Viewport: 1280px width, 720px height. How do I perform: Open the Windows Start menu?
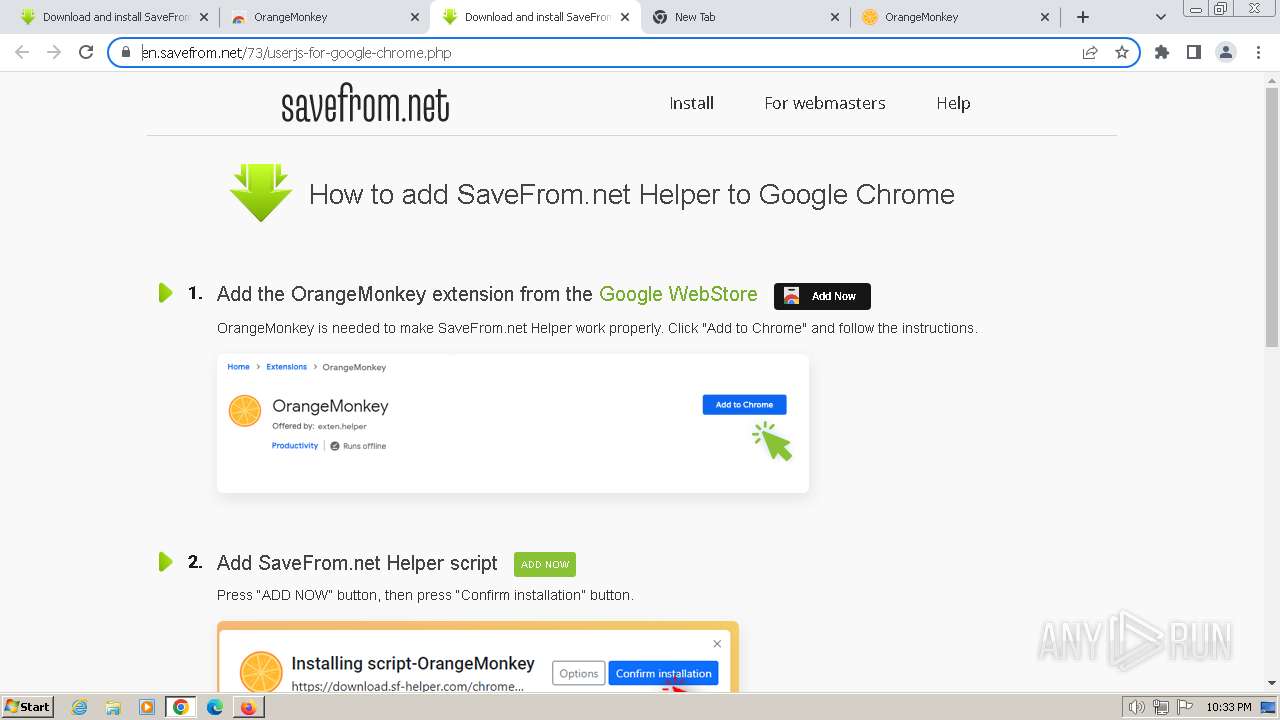(x=27, y=707)
